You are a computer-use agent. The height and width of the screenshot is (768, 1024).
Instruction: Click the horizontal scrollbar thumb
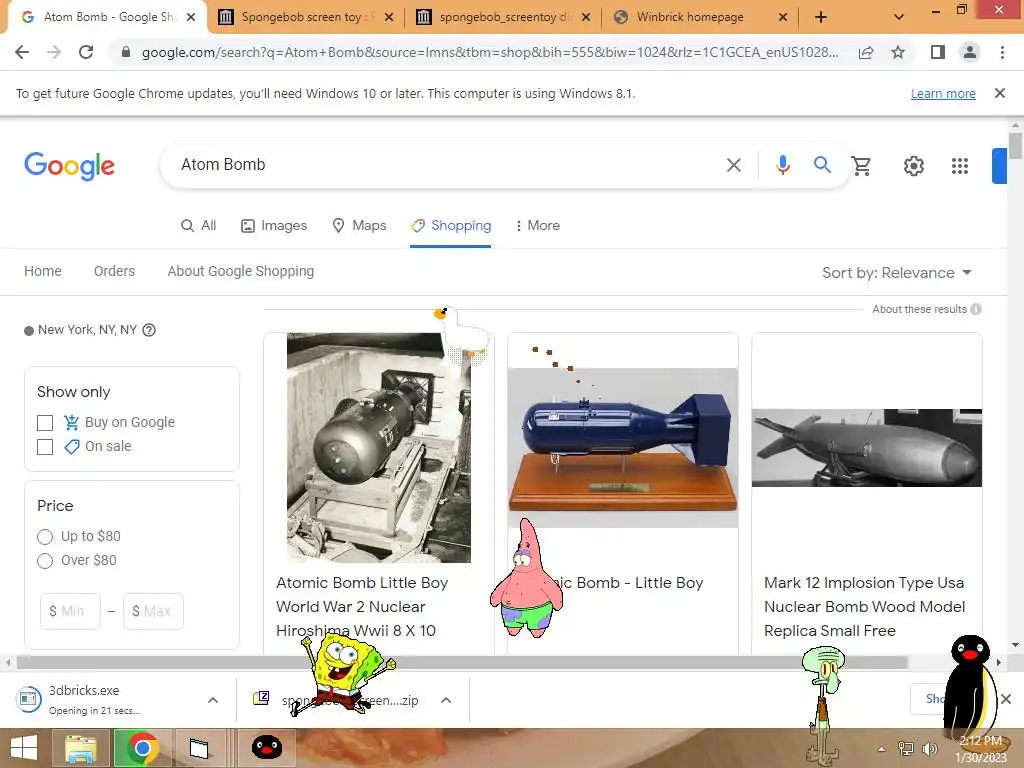click(462, 662)
